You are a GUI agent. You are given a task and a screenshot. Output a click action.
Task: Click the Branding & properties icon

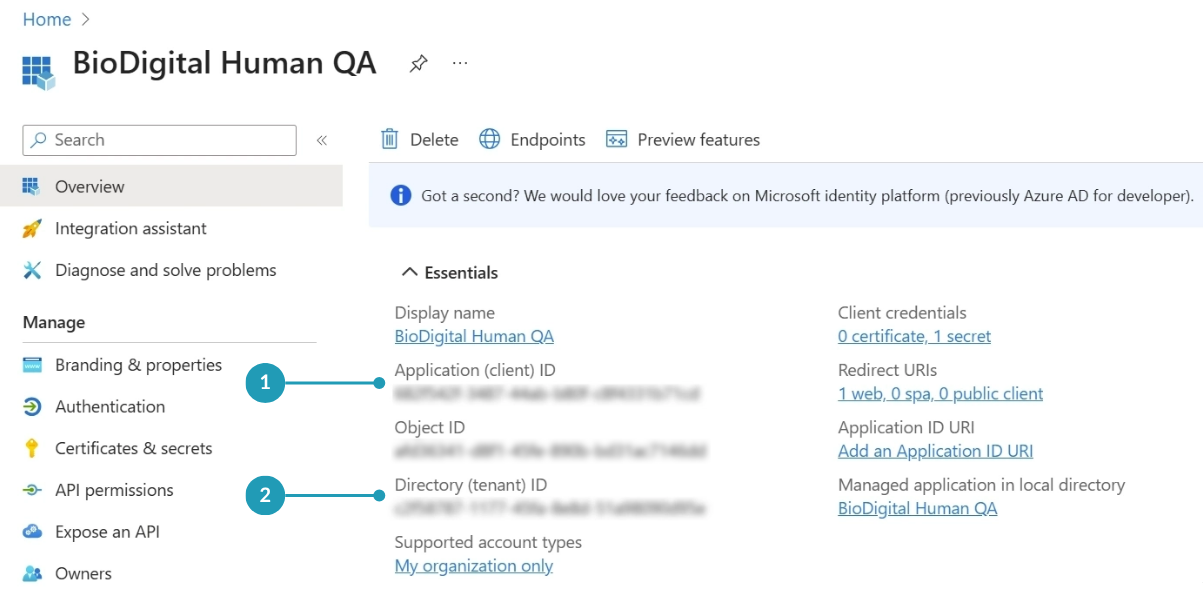point(32,365)
